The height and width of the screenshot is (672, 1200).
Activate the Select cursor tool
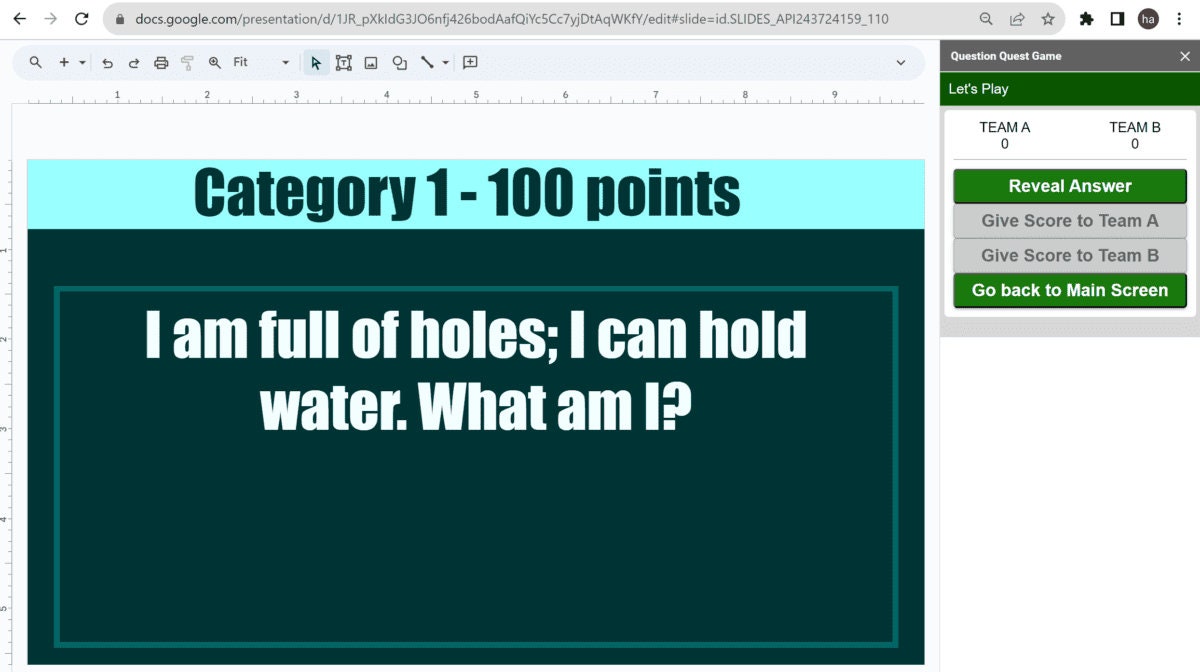316,62
